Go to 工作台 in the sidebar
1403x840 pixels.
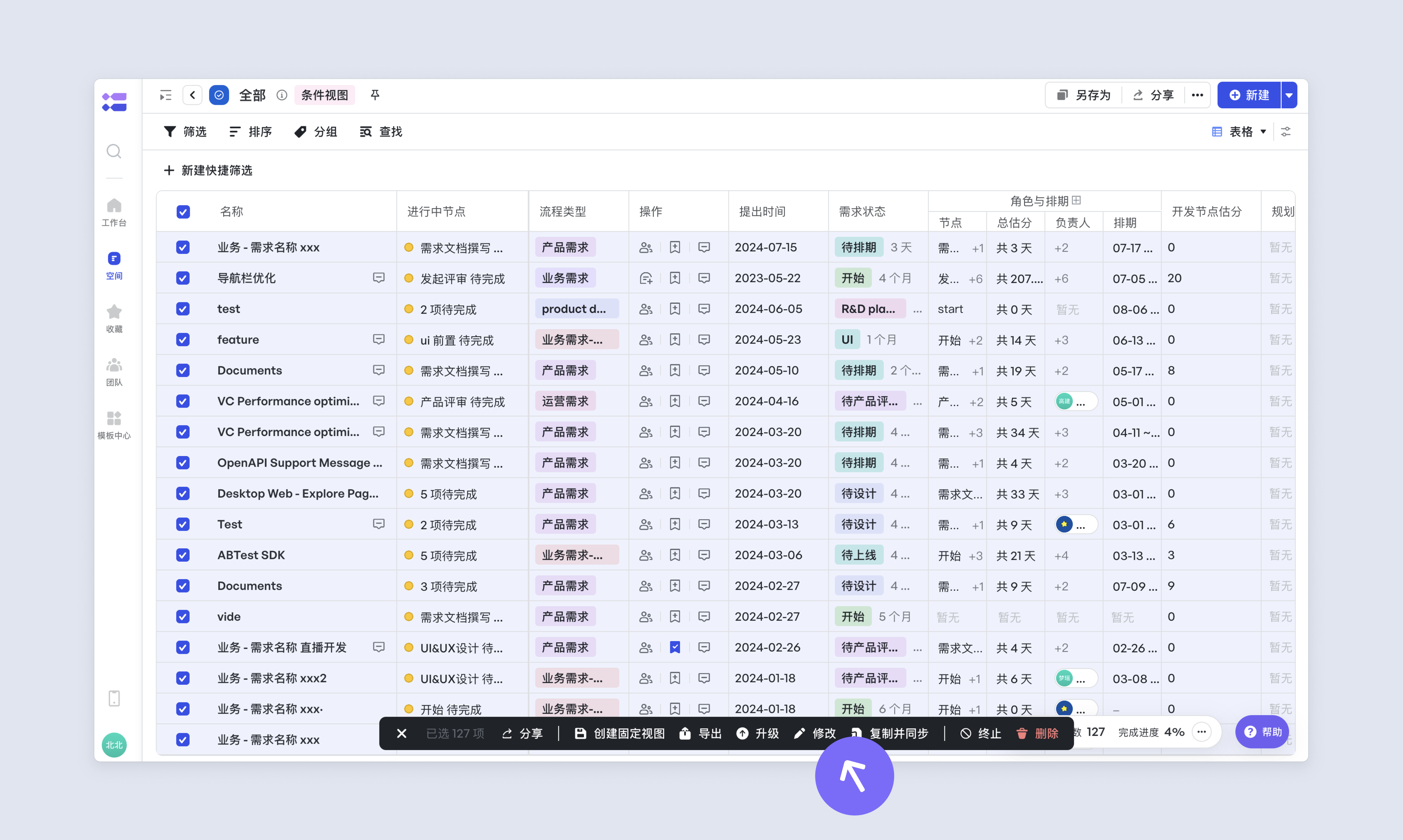[x=114, y=212]
